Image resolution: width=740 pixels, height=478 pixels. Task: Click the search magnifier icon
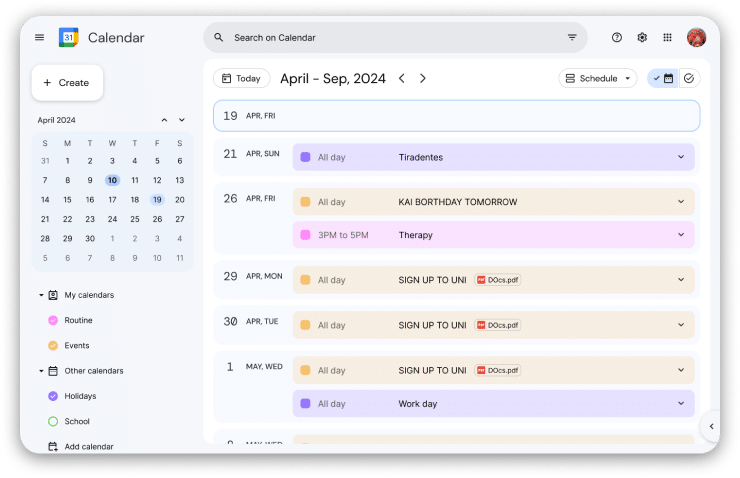pos(219,37)
